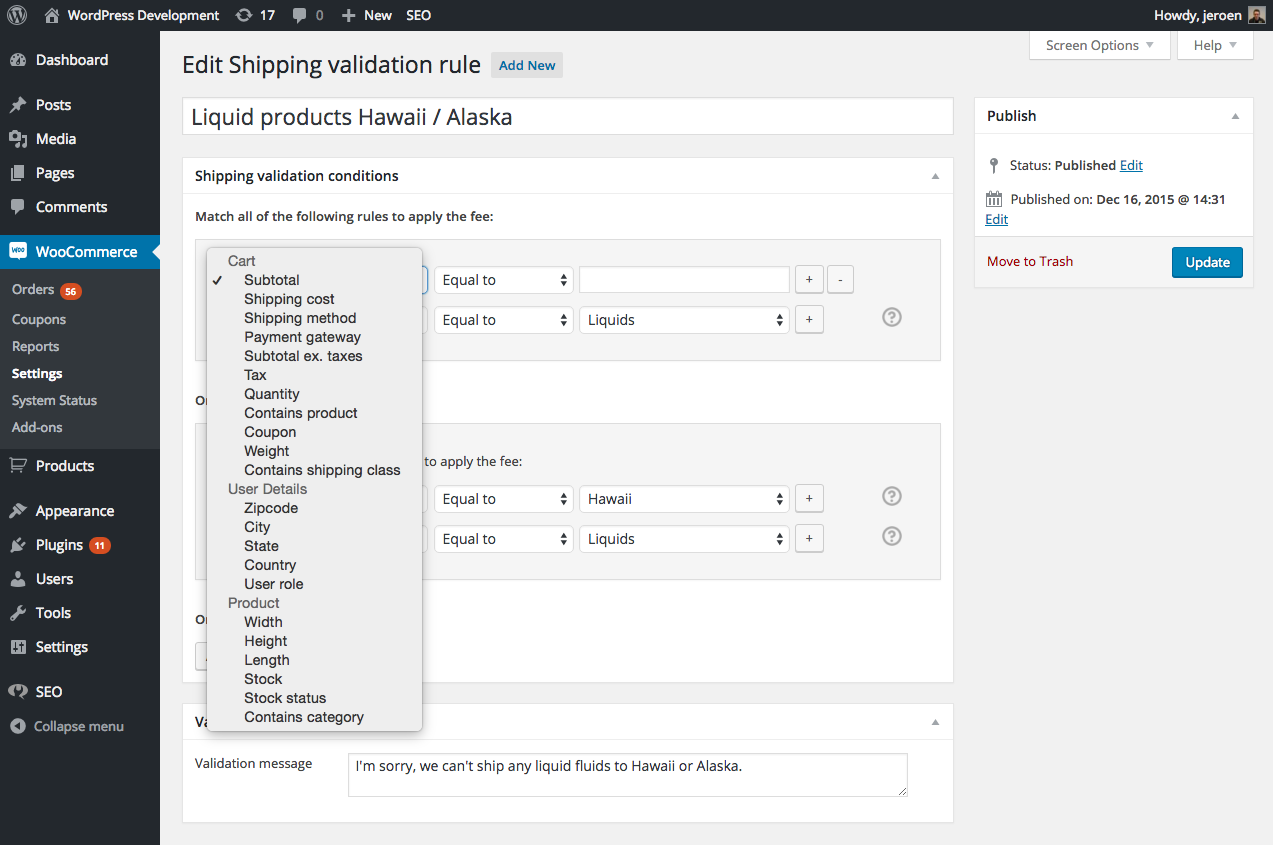Pick Zipcode under User Details
Screen dimensions: 1273x845
point(271,508)
